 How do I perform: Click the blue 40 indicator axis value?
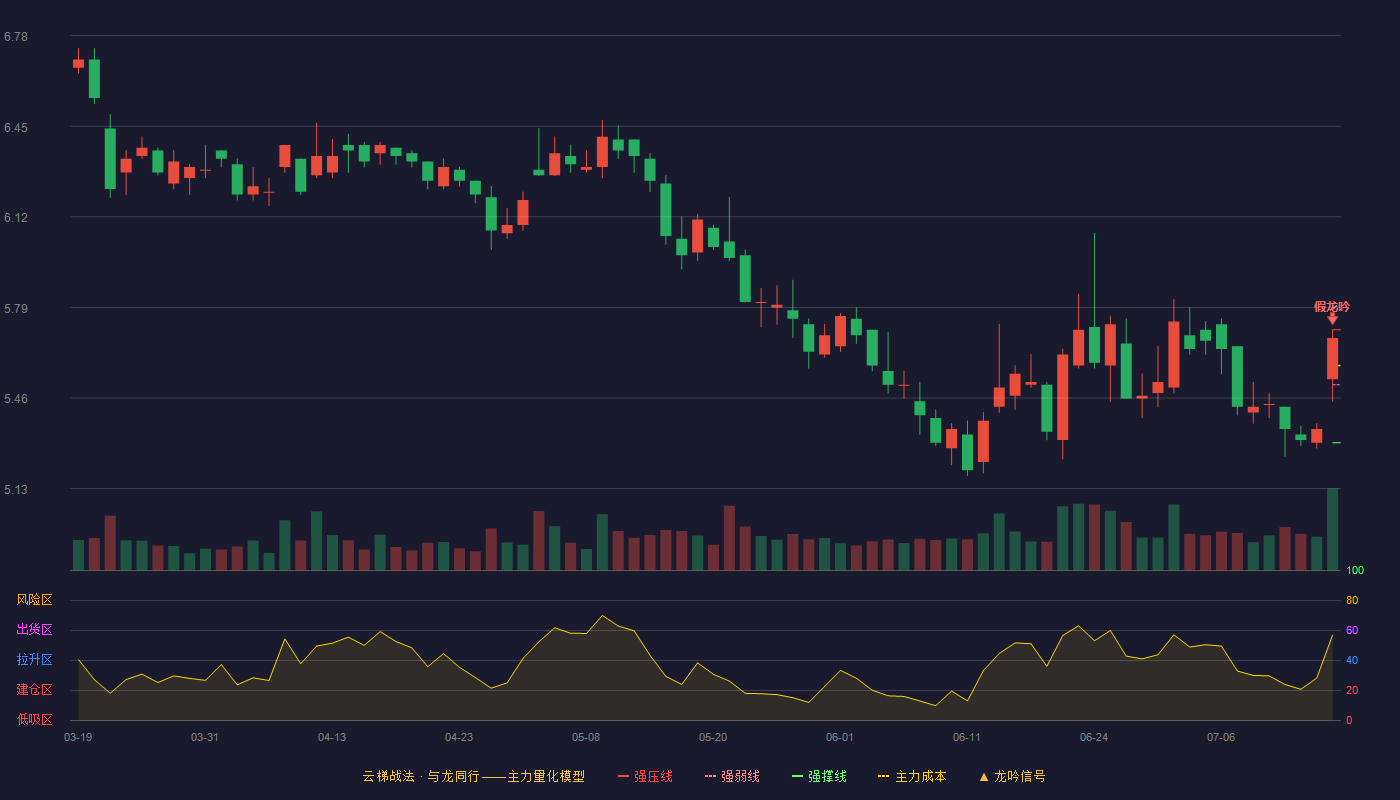pos(1352,660)
